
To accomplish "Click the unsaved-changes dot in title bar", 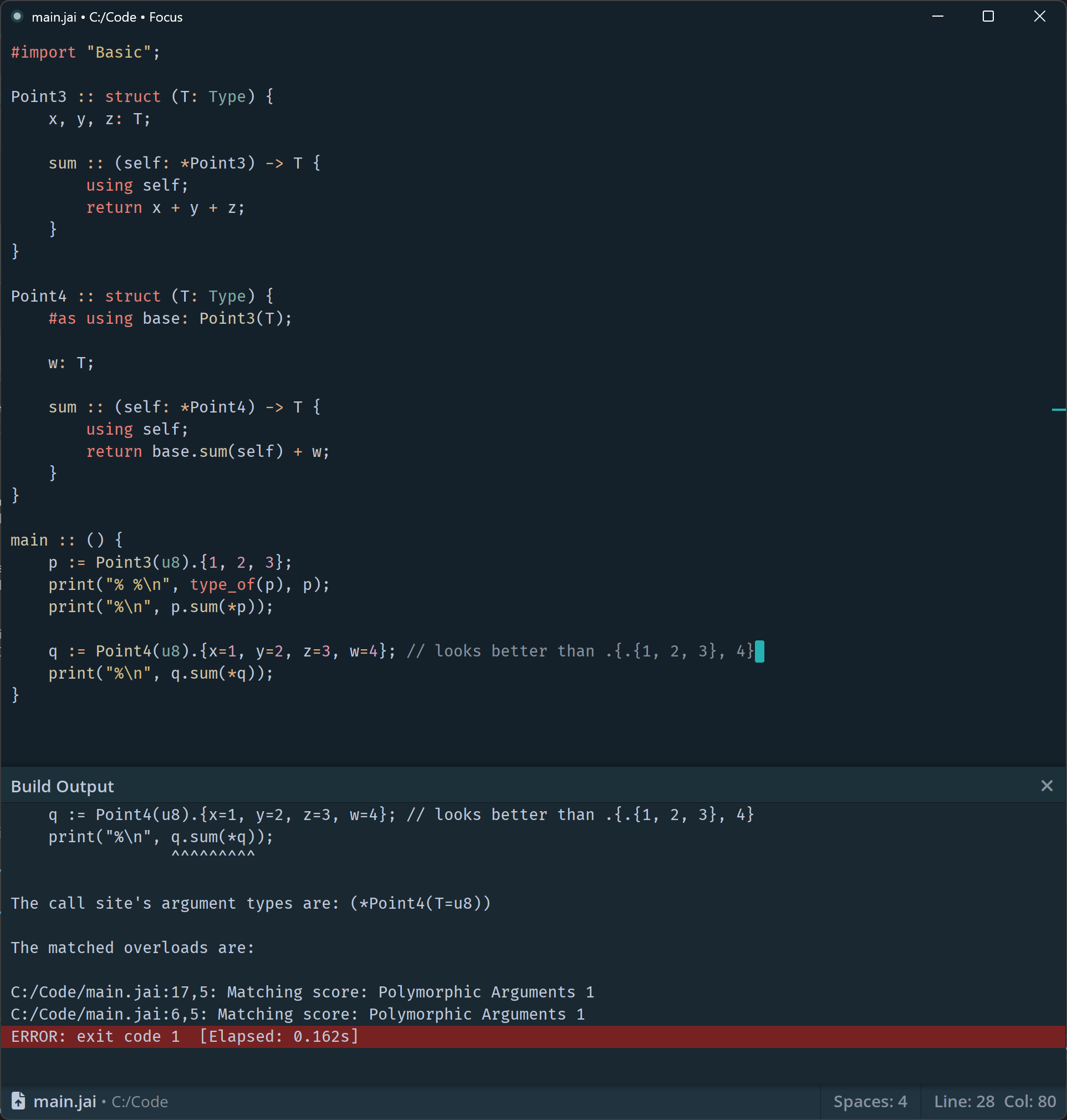I will 17,17.
